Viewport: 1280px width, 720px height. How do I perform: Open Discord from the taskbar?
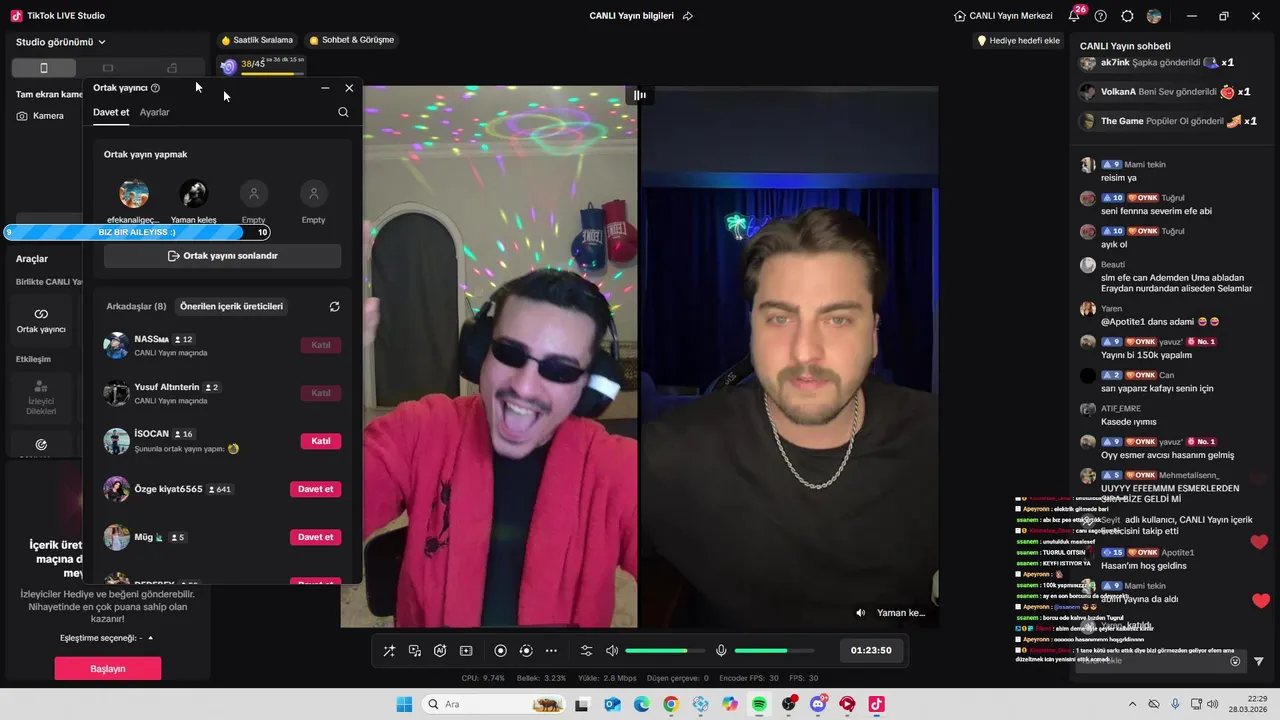(818, 704)
